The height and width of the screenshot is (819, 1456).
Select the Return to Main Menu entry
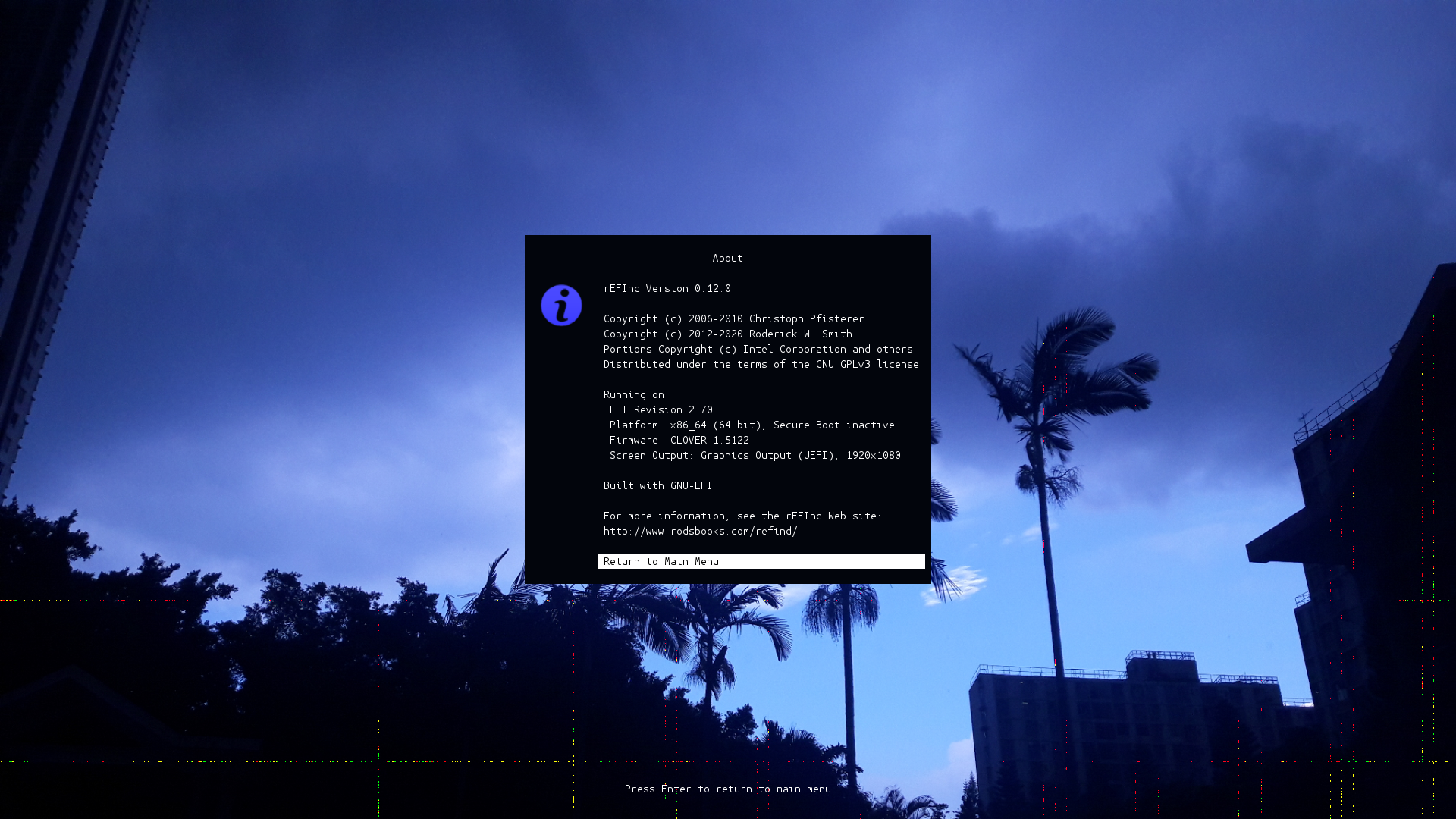pos(761,561)
